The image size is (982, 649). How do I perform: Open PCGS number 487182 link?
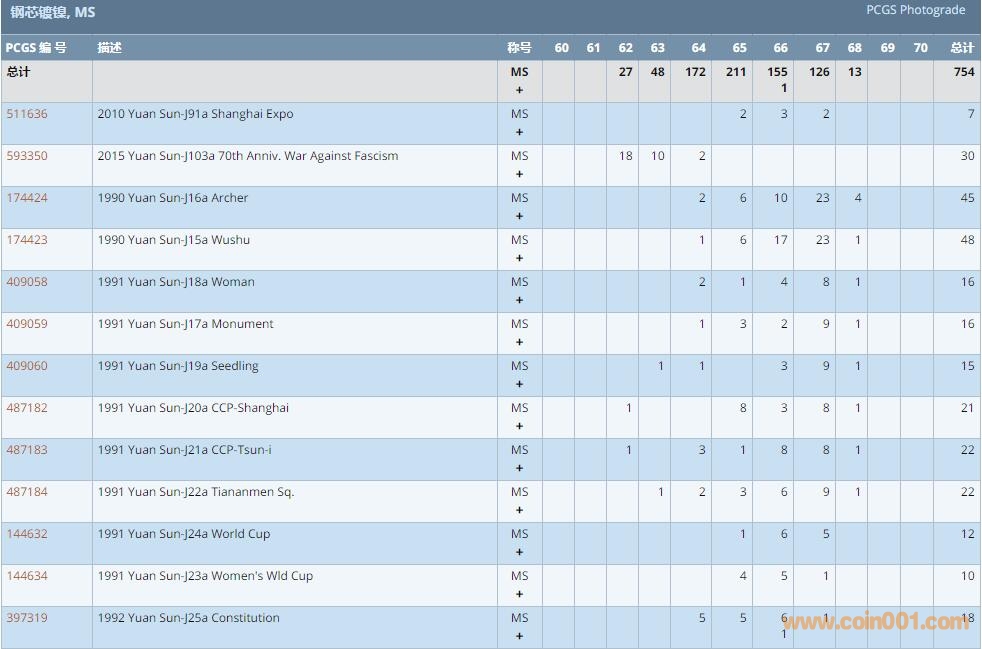coord(27,408)
